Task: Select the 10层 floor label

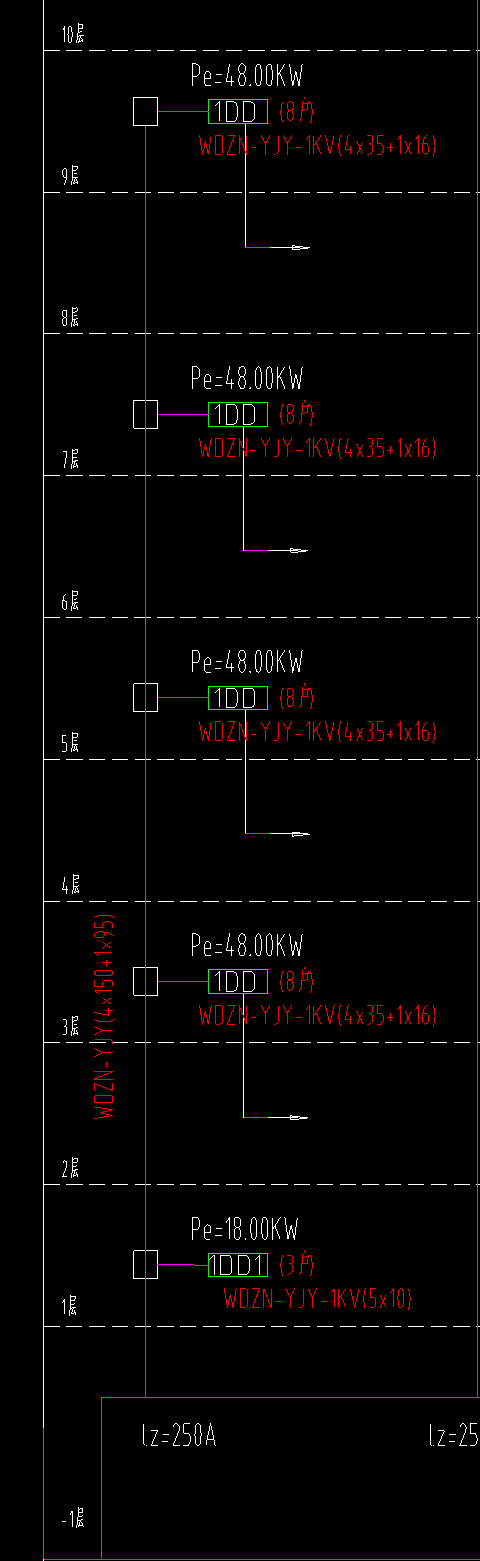Action: pyautogui.click(x=73, y=36)
